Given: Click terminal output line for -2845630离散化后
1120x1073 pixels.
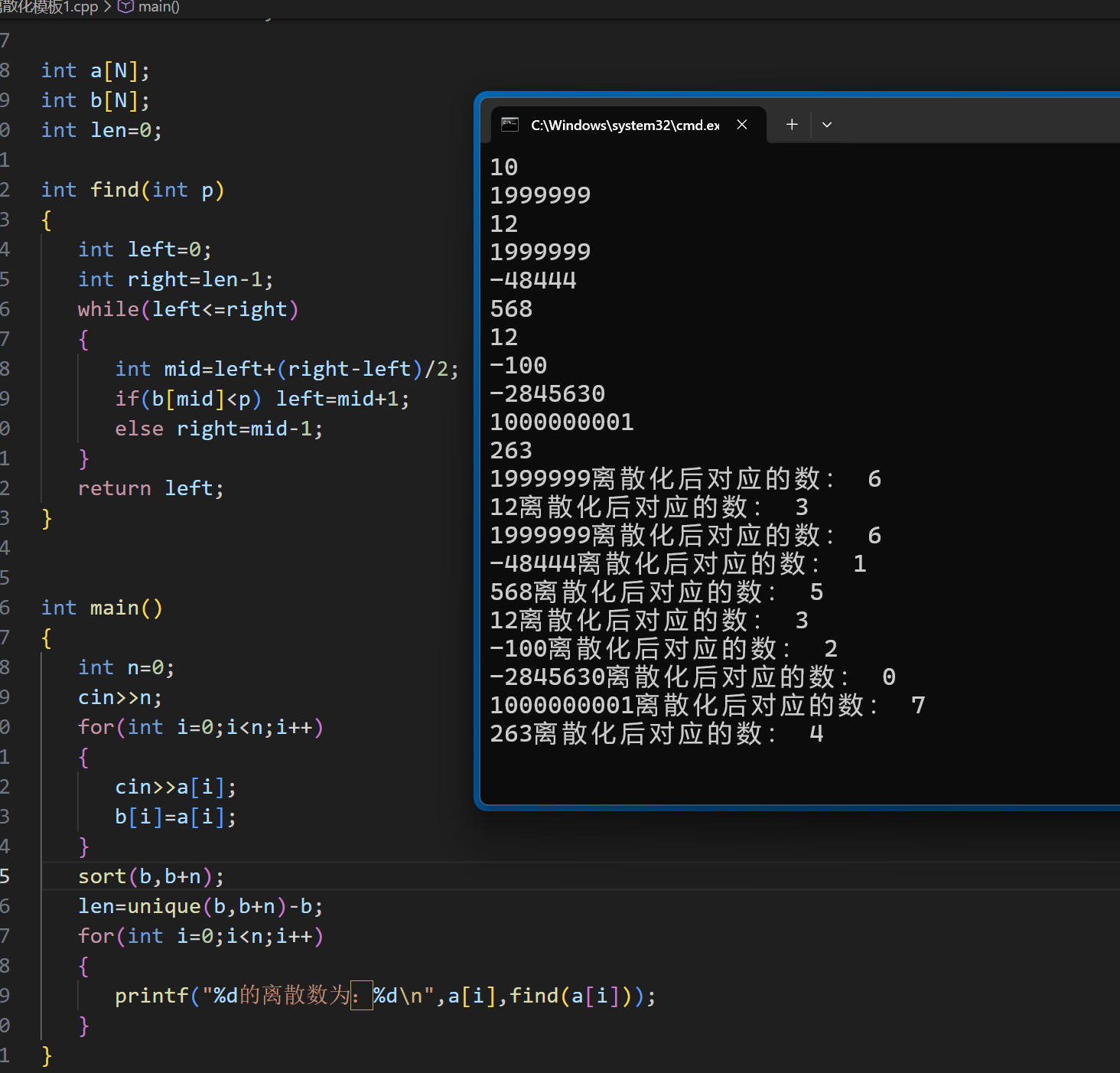Looking at the screenshot, I should pos(693,677).
